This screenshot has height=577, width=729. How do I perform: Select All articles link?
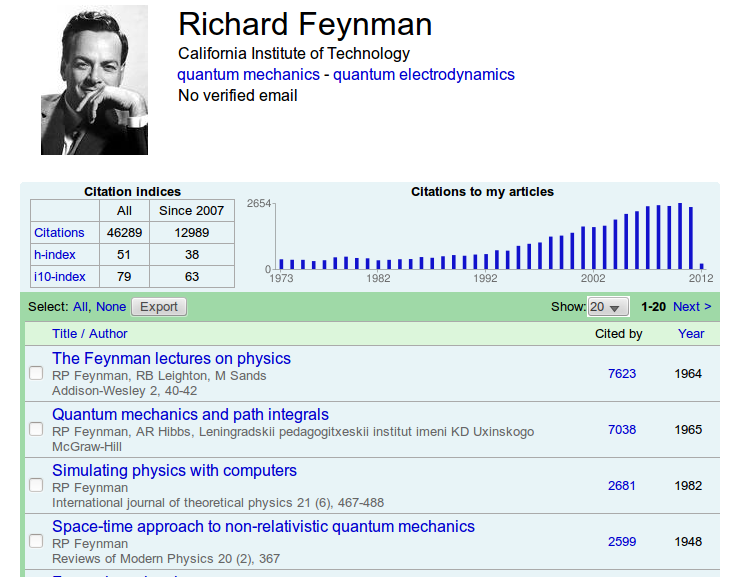80,307
